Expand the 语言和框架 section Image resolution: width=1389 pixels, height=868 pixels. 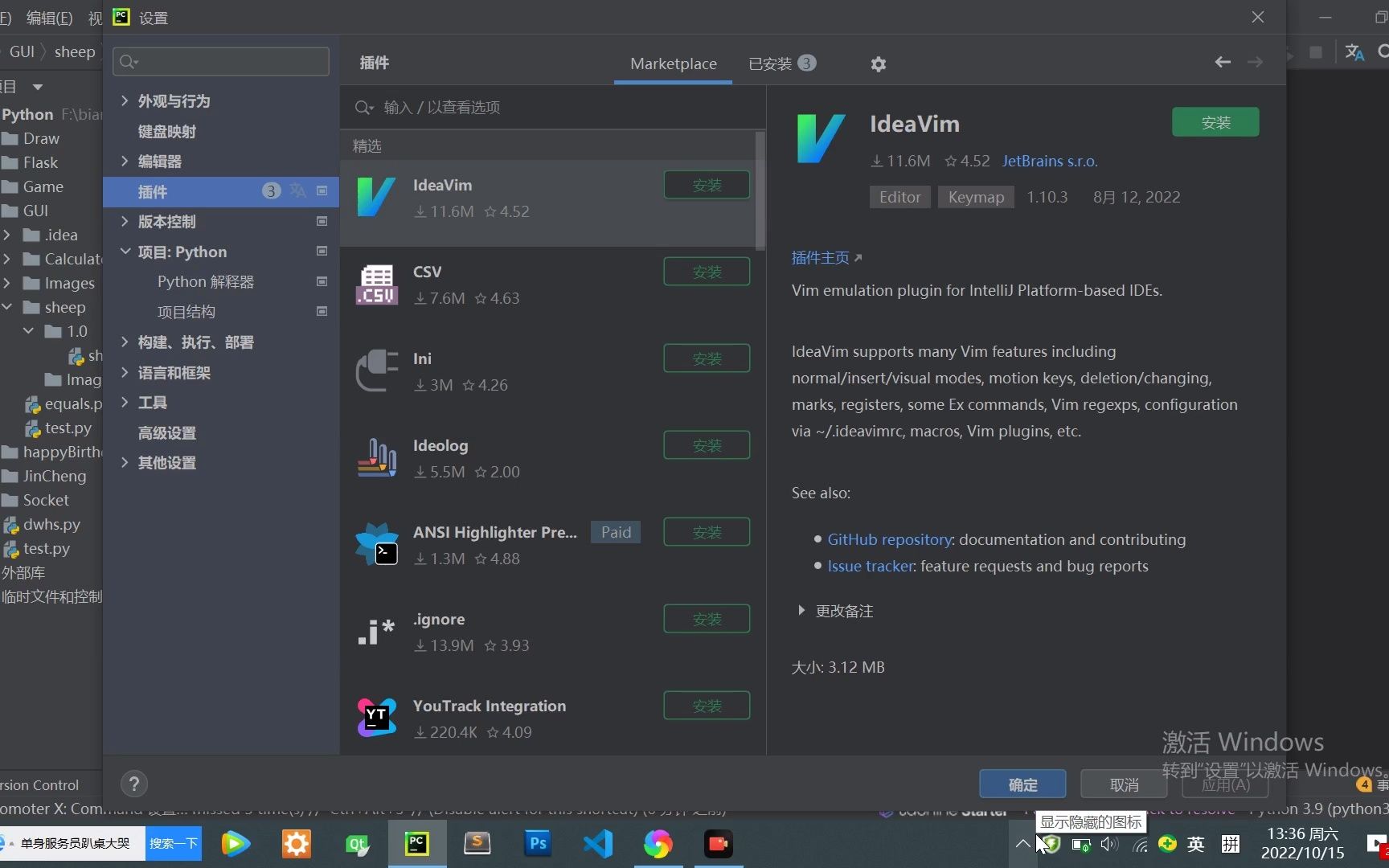point(125,372)
